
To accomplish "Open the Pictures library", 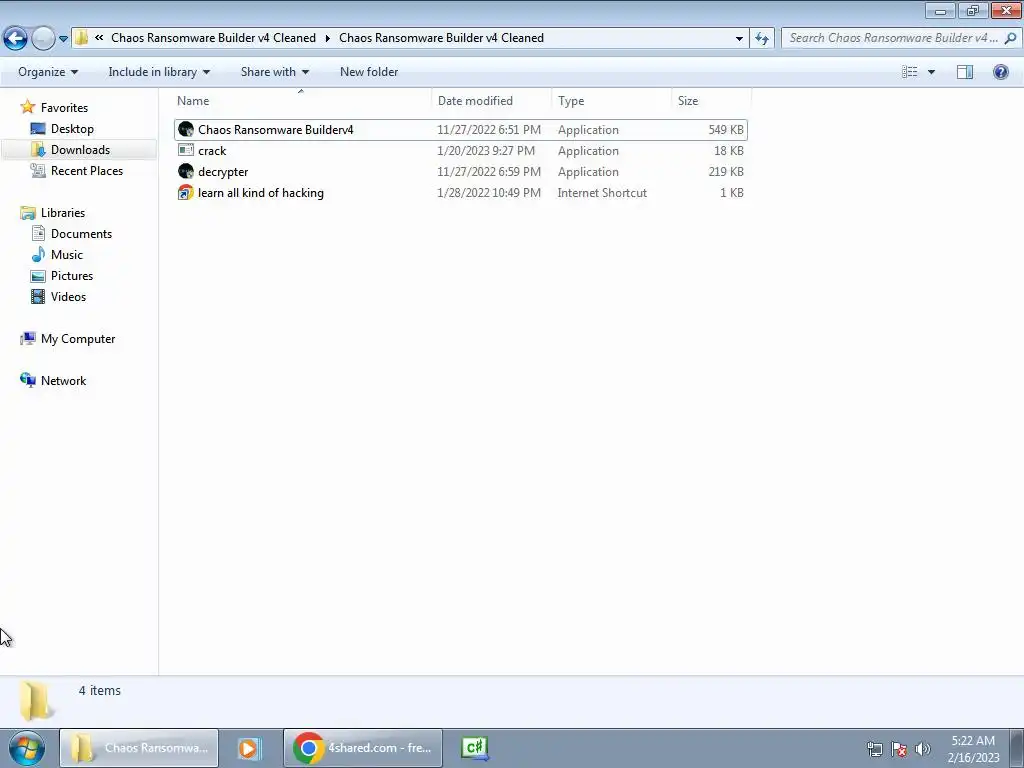I will [72, 276].
